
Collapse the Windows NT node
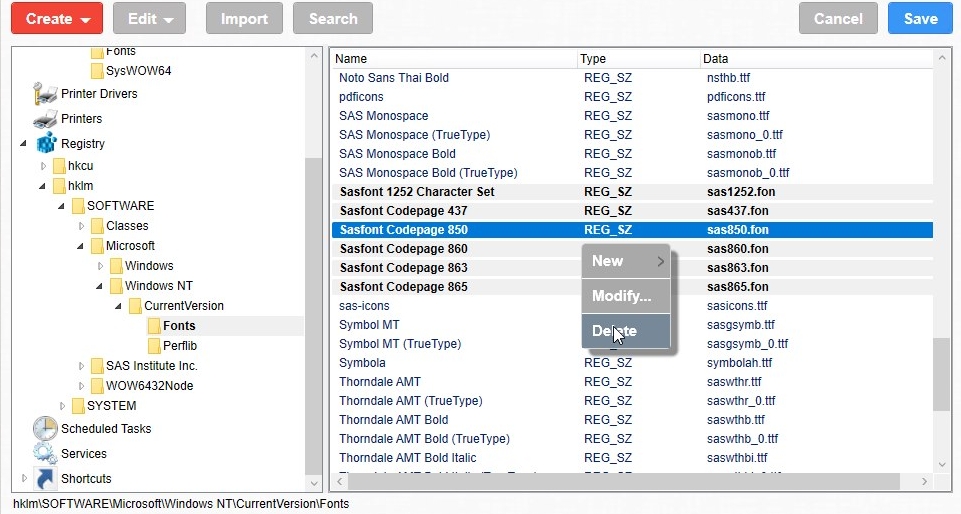(x=99, y=287)
